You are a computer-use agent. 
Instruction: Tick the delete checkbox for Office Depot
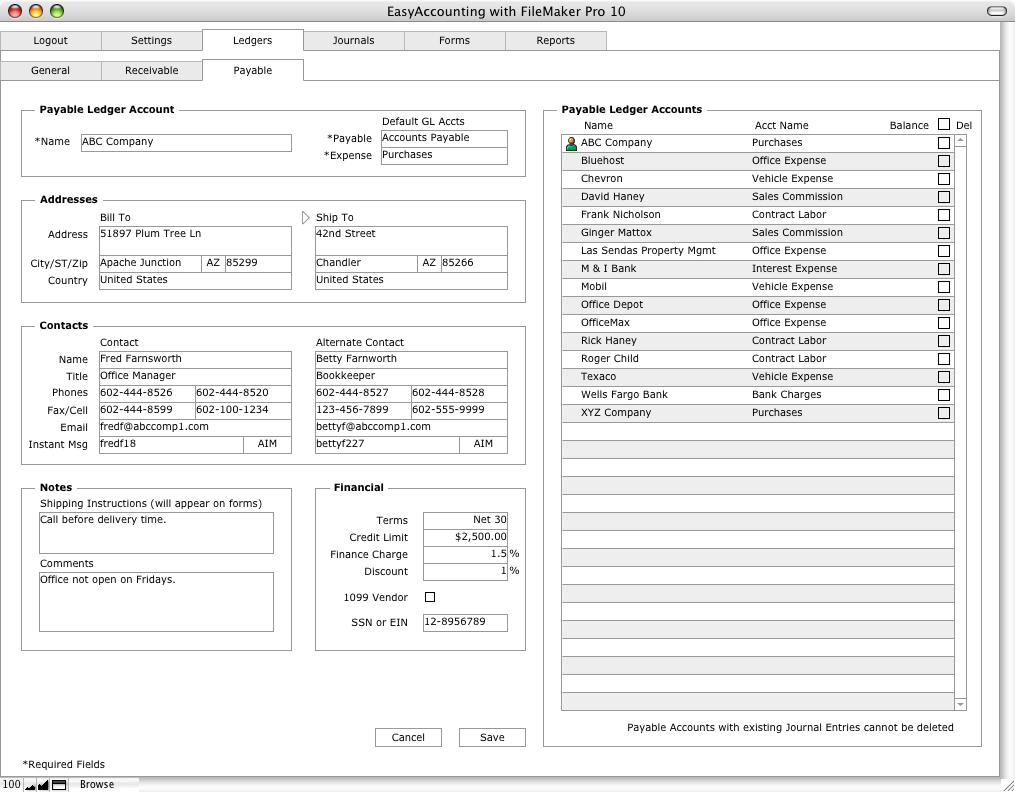(x=944, y=305)
